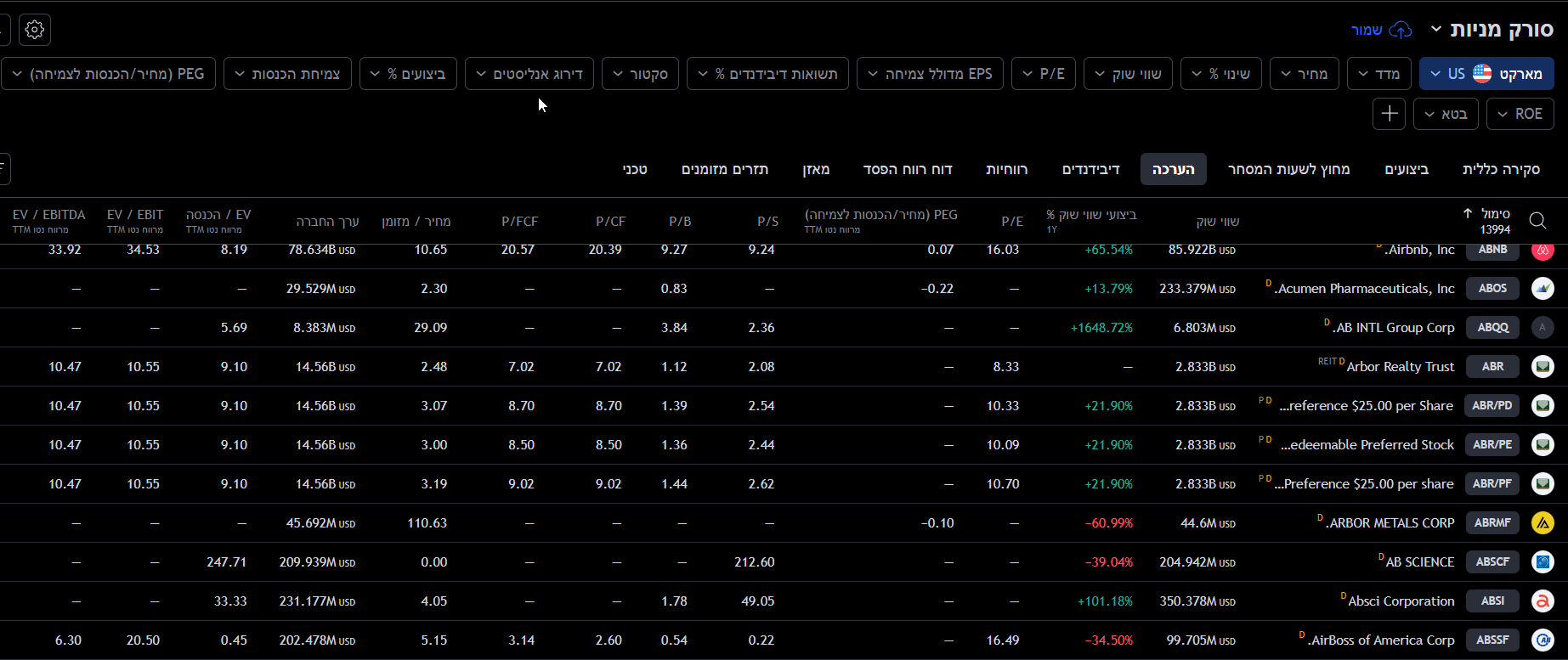1568x660 pixels.
Task: Click the cloud save icon
Action: 1401,30
